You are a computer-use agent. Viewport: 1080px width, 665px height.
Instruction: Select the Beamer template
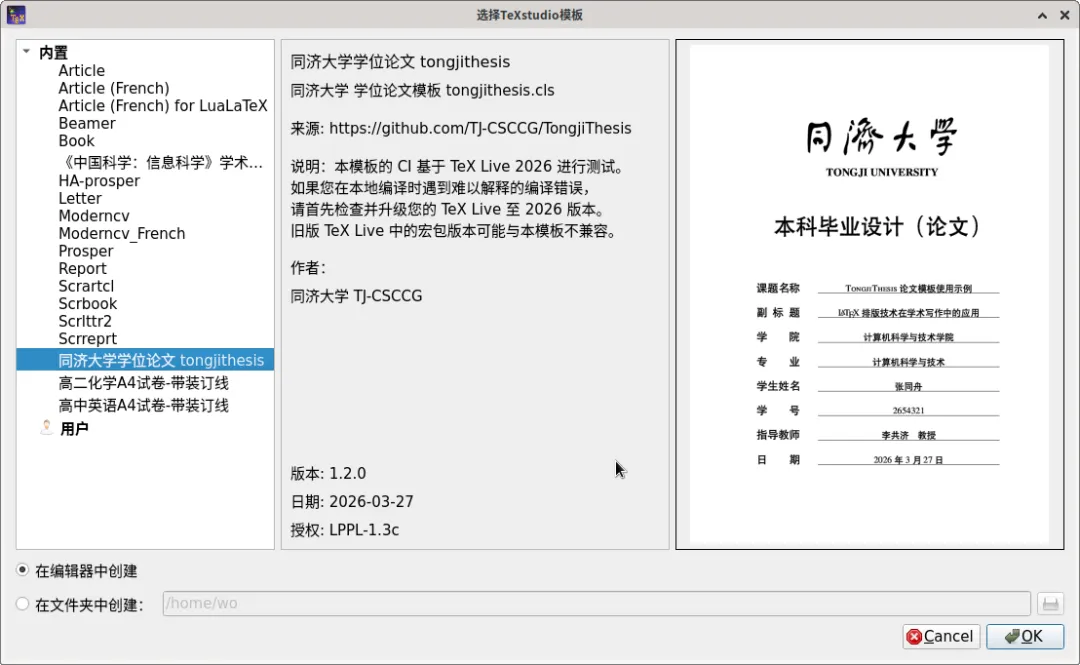(x=87, y=123)
